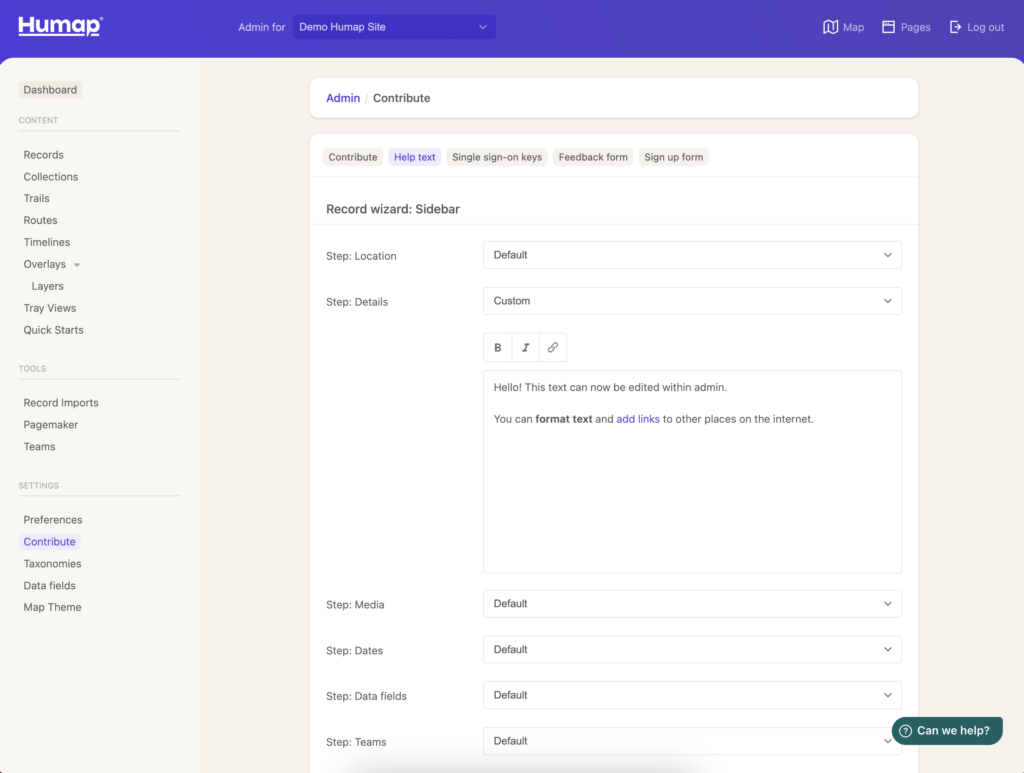
Task: Switch to the Sign up form tab
Action: pyautogui.click(x=673, y=157)
